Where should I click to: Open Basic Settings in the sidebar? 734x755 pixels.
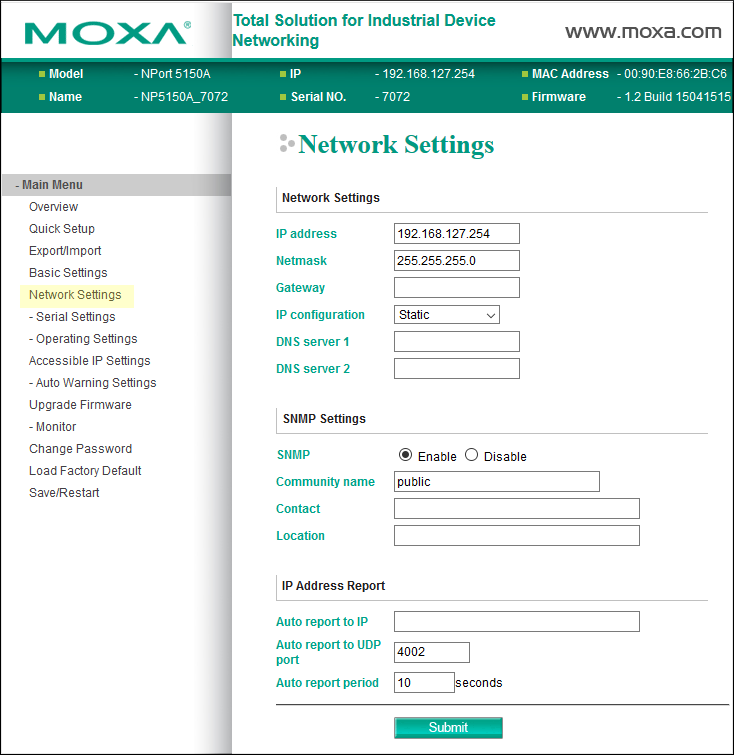tap(68, 273)
